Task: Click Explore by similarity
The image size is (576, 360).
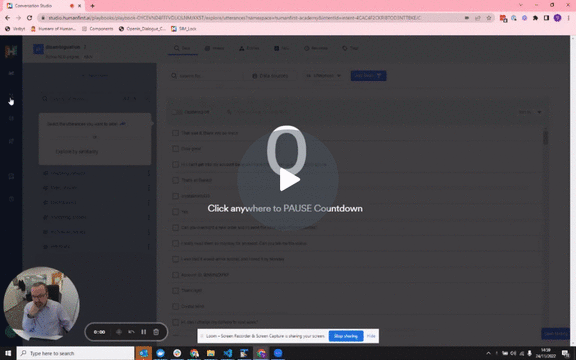Action: 77,151
